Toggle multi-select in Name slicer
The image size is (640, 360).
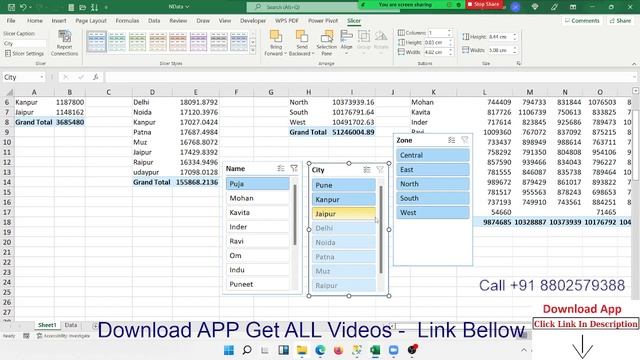(281, 168)
